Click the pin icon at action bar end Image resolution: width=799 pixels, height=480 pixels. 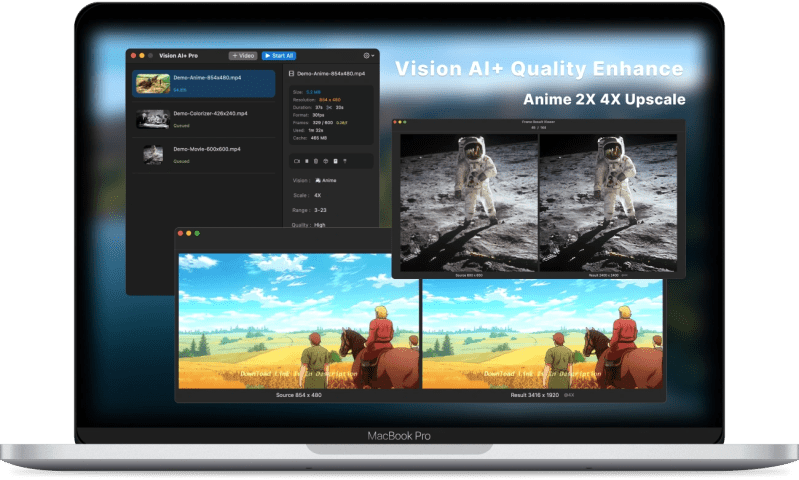(345, 161)
